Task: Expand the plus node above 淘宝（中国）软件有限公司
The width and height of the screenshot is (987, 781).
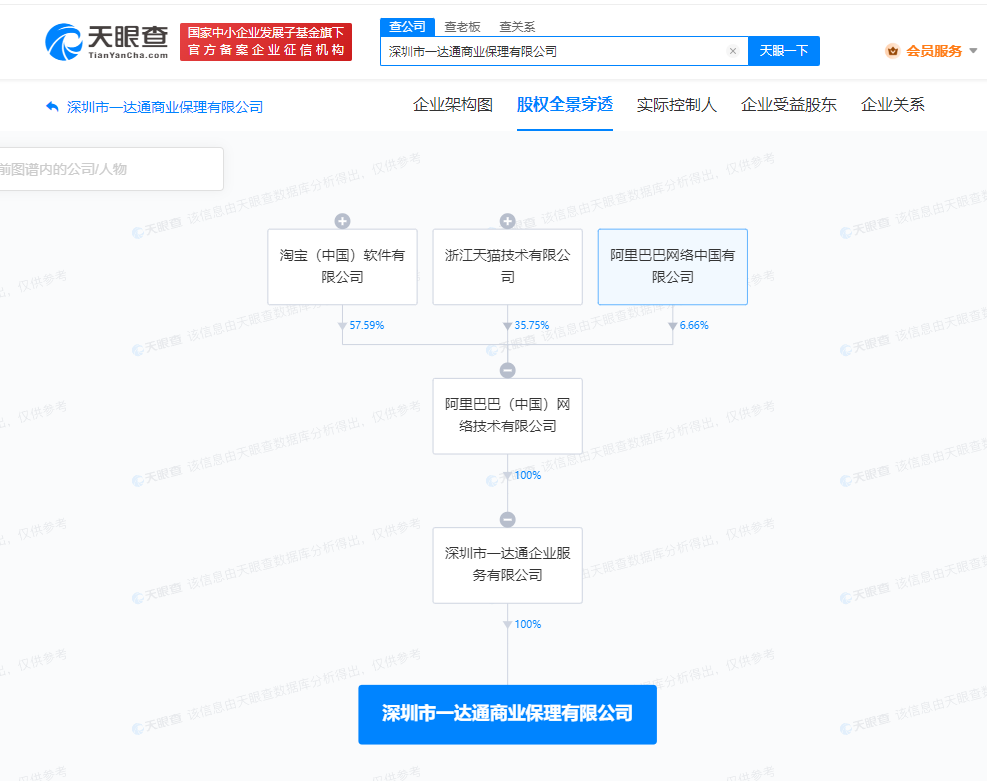Action: coord(342,221)
